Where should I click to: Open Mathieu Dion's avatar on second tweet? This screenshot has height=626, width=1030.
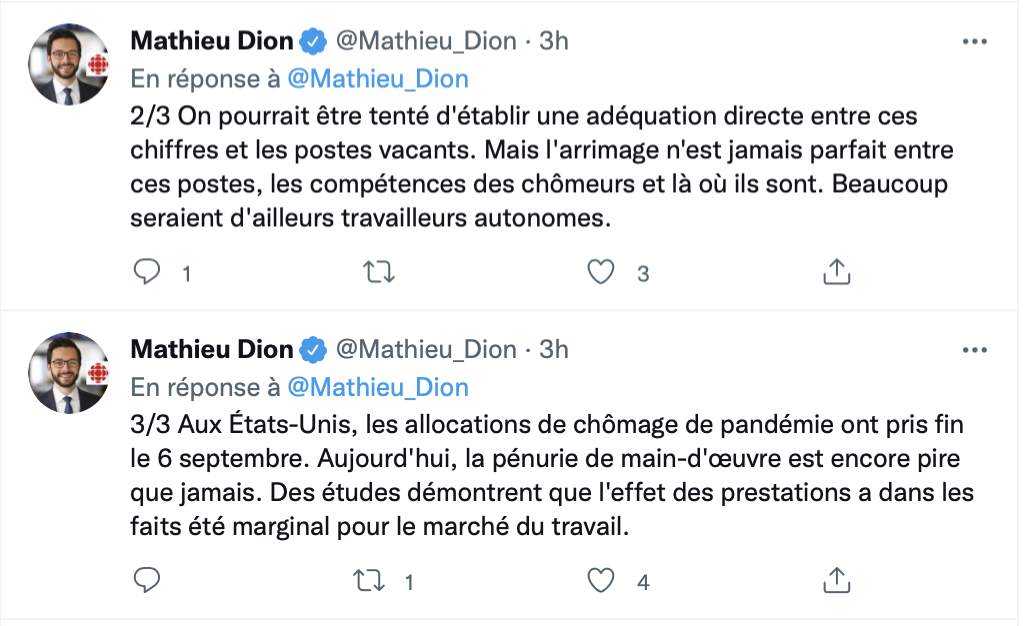tap(68, 372)
